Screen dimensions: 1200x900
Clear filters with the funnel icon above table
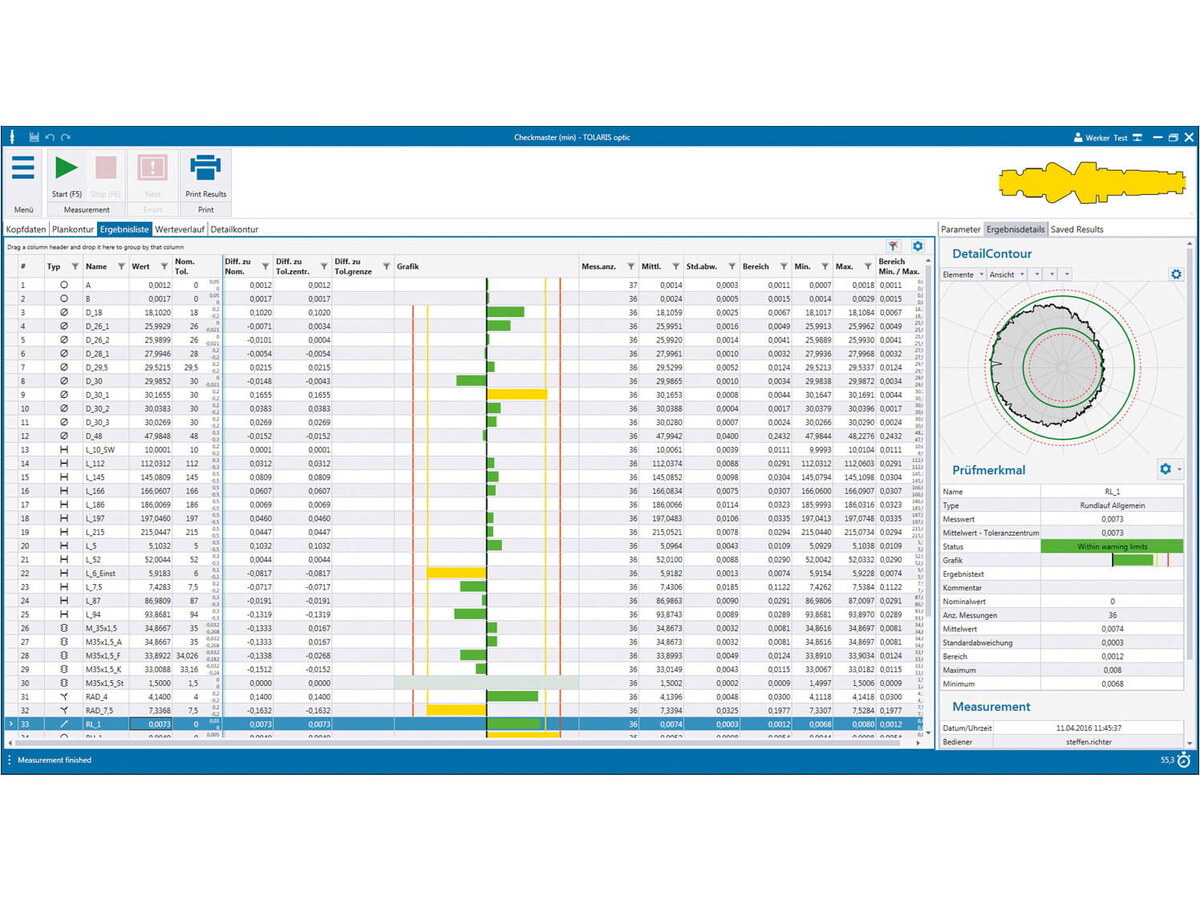tap(893, 246)
